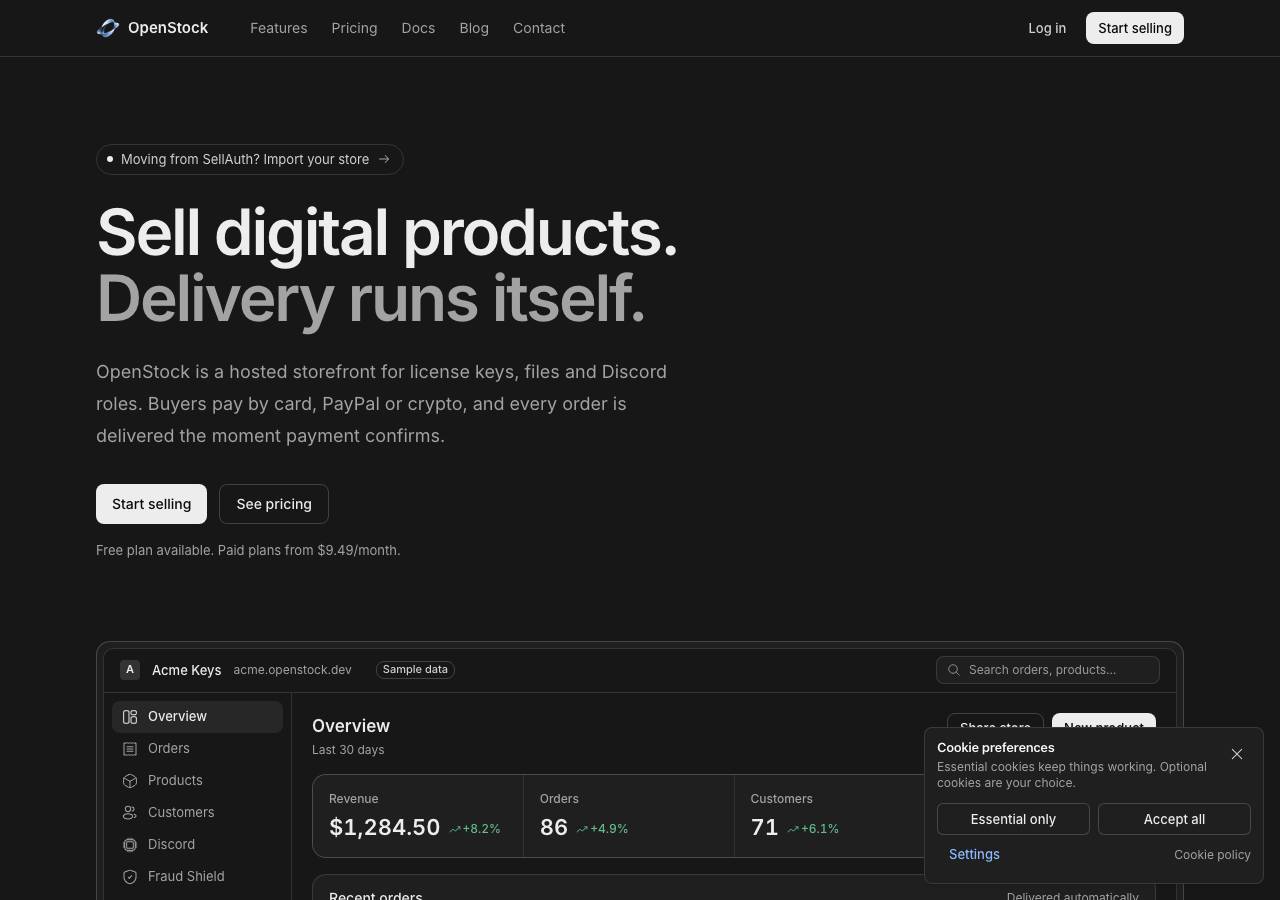
Task: Click the Products box icon in sidebar
Action: (x=130, y=781)
